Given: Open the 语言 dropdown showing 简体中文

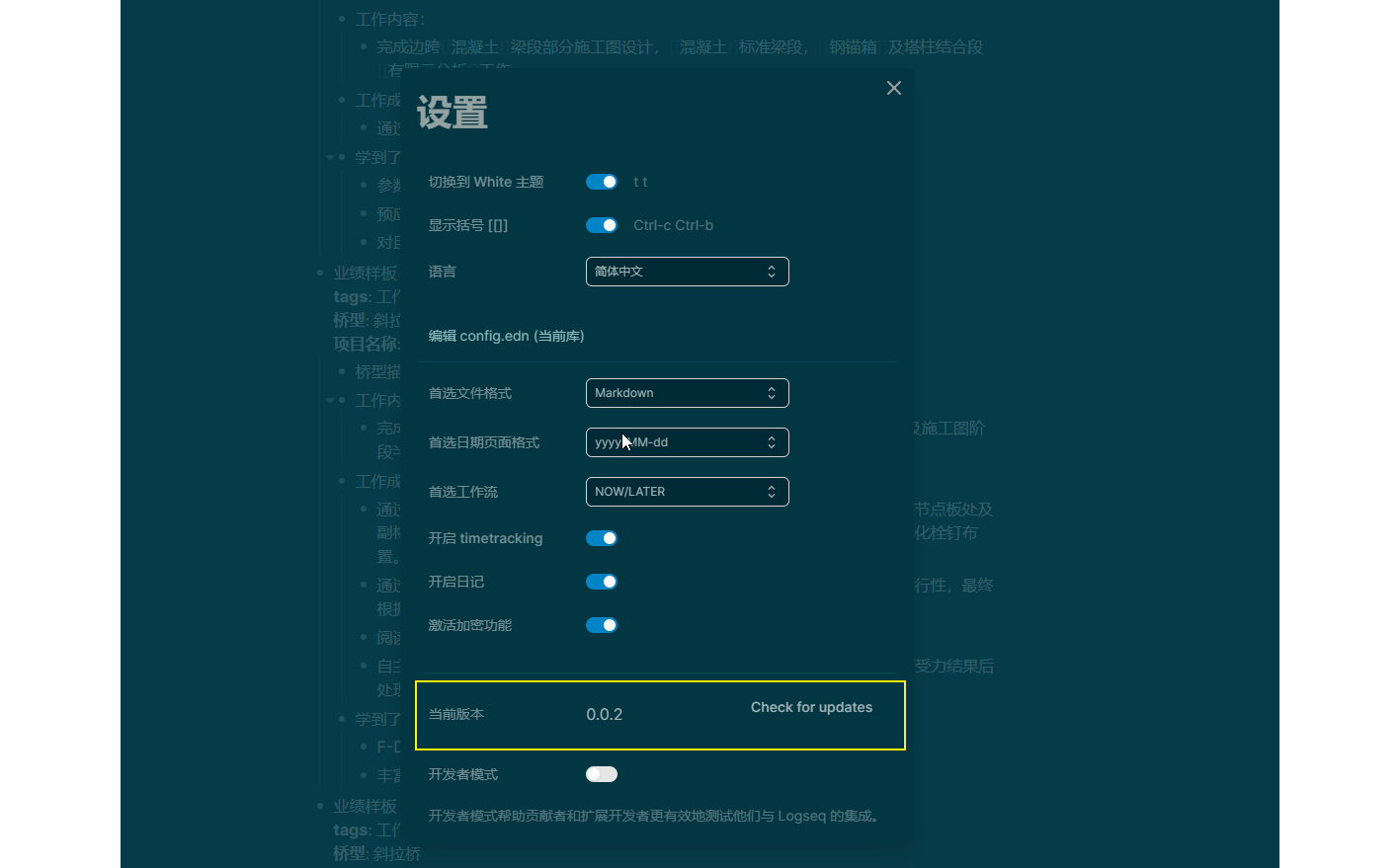Looking at the screenshot, I should (x=687, y=272).
